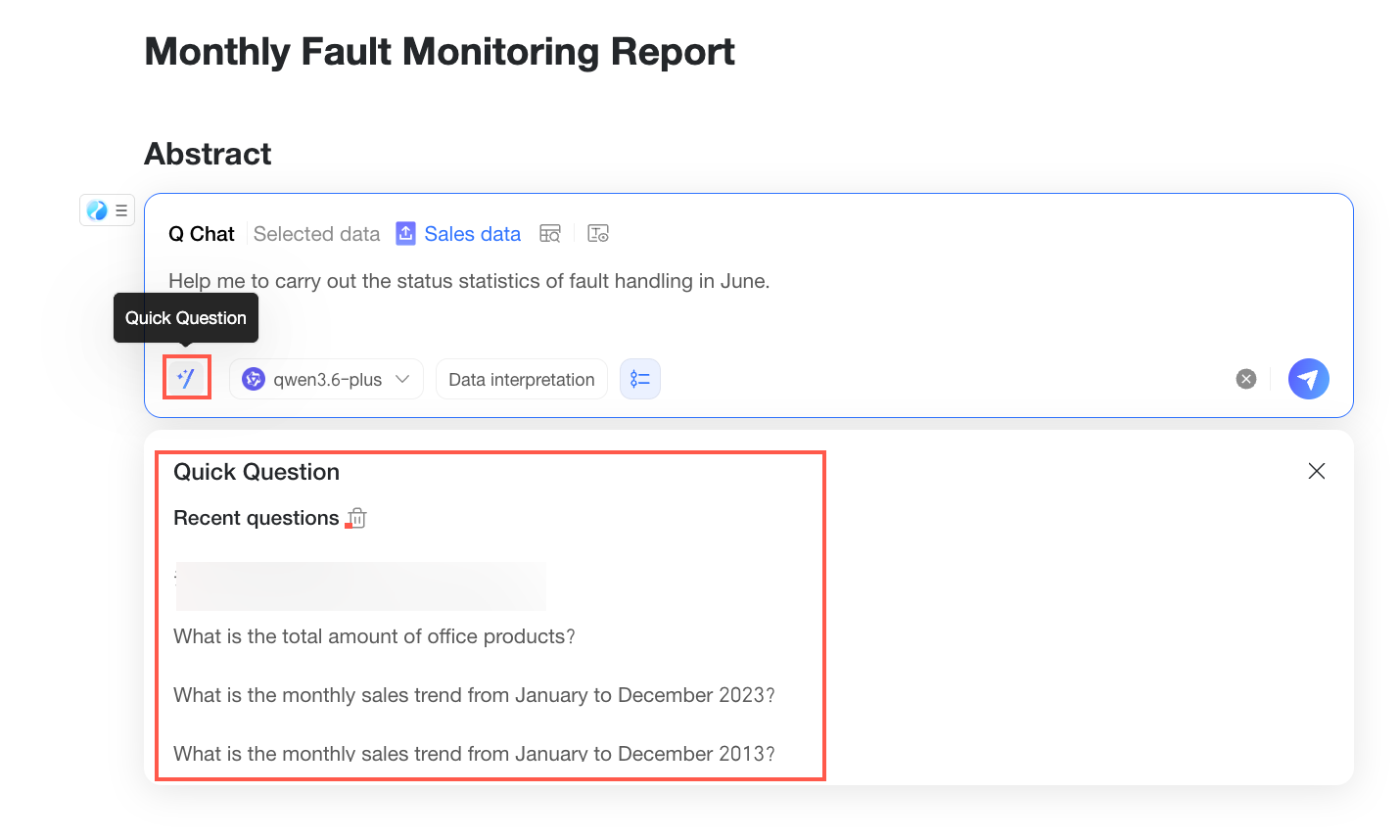The width and height of the screenshot is (1400, 840).
Task: Open the table search icon beside Sales data
Action: coord(550,234)
